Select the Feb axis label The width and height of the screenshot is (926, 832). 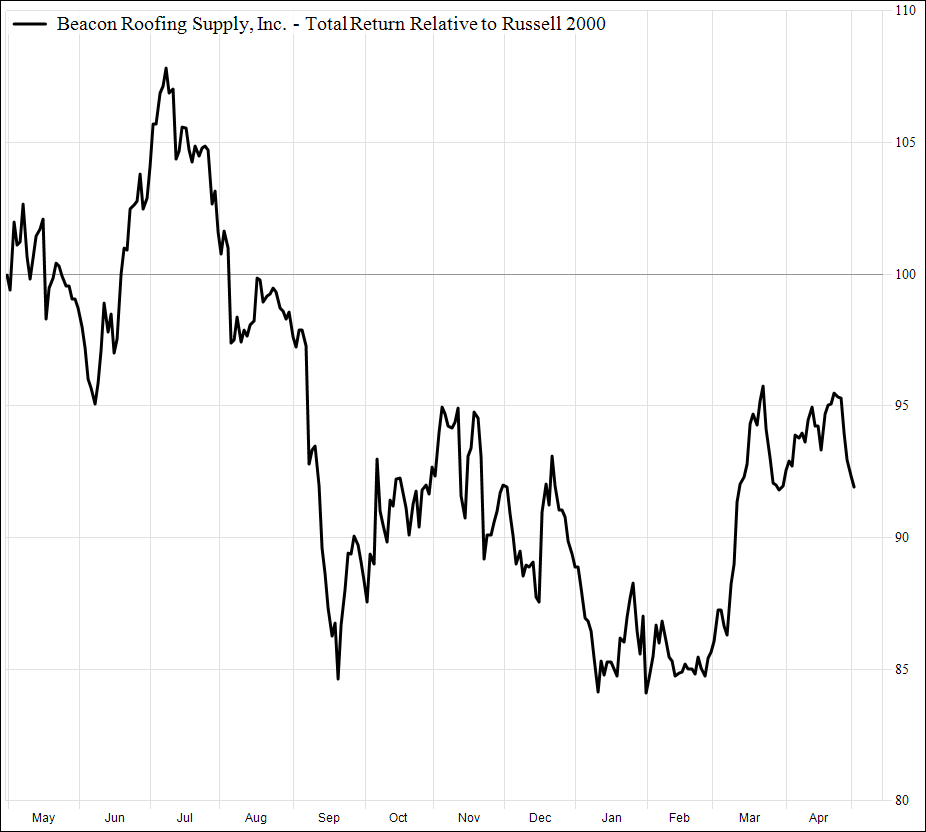click(x=680, y=817)
